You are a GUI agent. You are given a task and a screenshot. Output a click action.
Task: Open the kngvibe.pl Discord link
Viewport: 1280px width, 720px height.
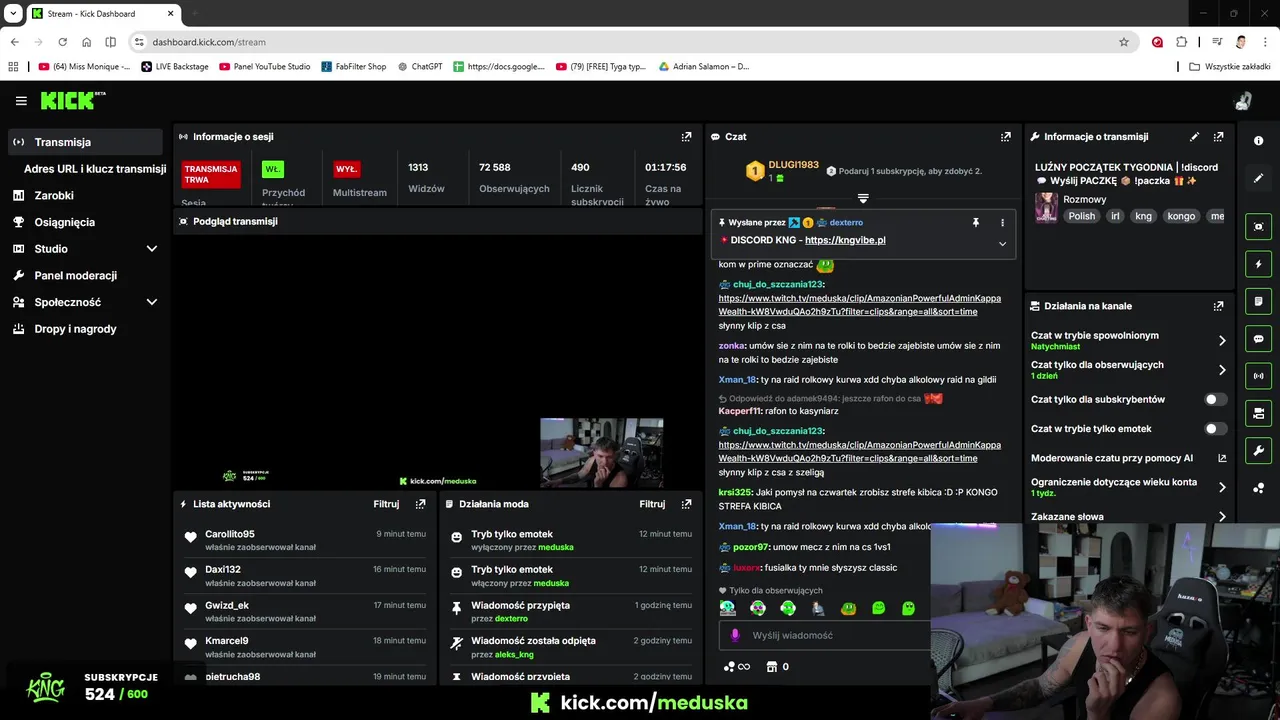[845, 240]
